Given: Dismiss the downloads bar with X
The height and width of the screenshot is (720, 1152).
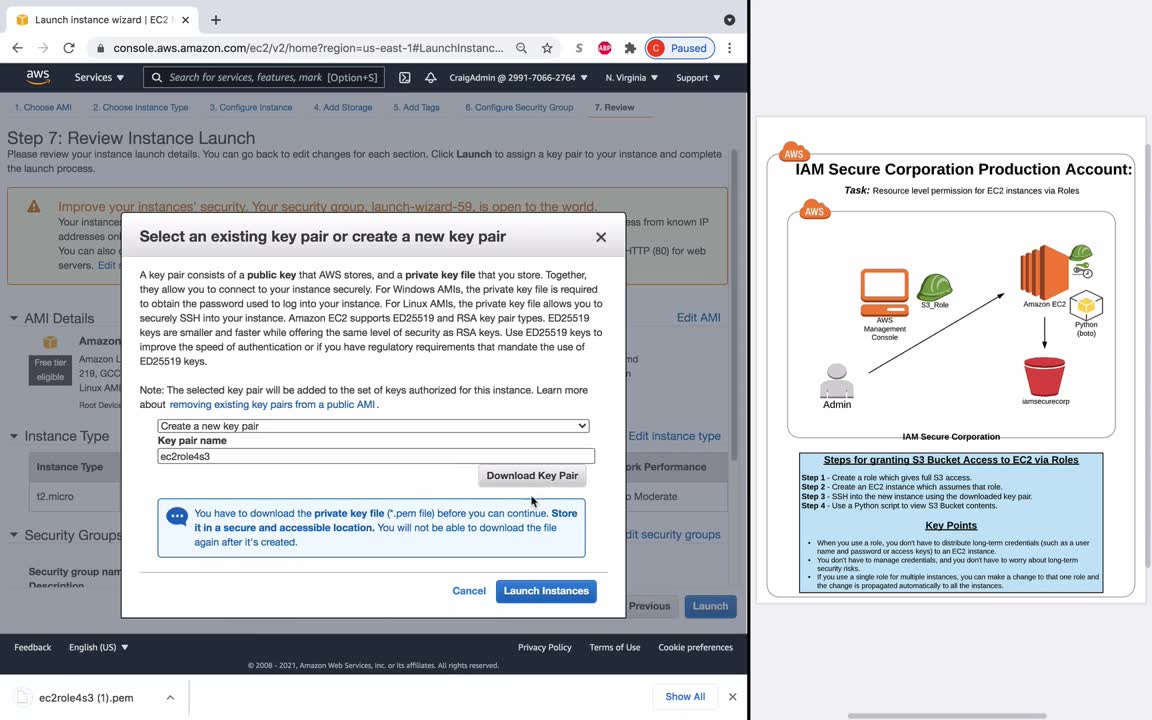Looking at the screenshot, I should click(732, 696).
